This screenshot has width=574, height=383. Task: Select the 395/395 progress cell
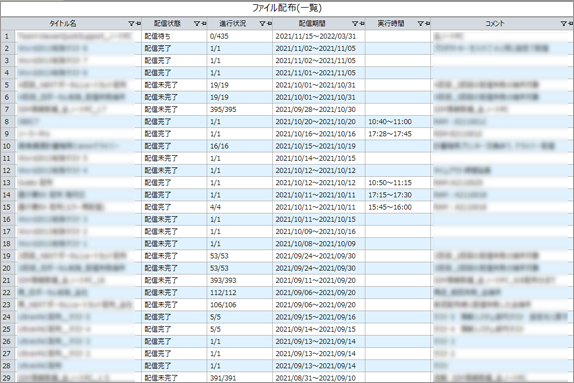pyautogui.click(x=240, y=109)
